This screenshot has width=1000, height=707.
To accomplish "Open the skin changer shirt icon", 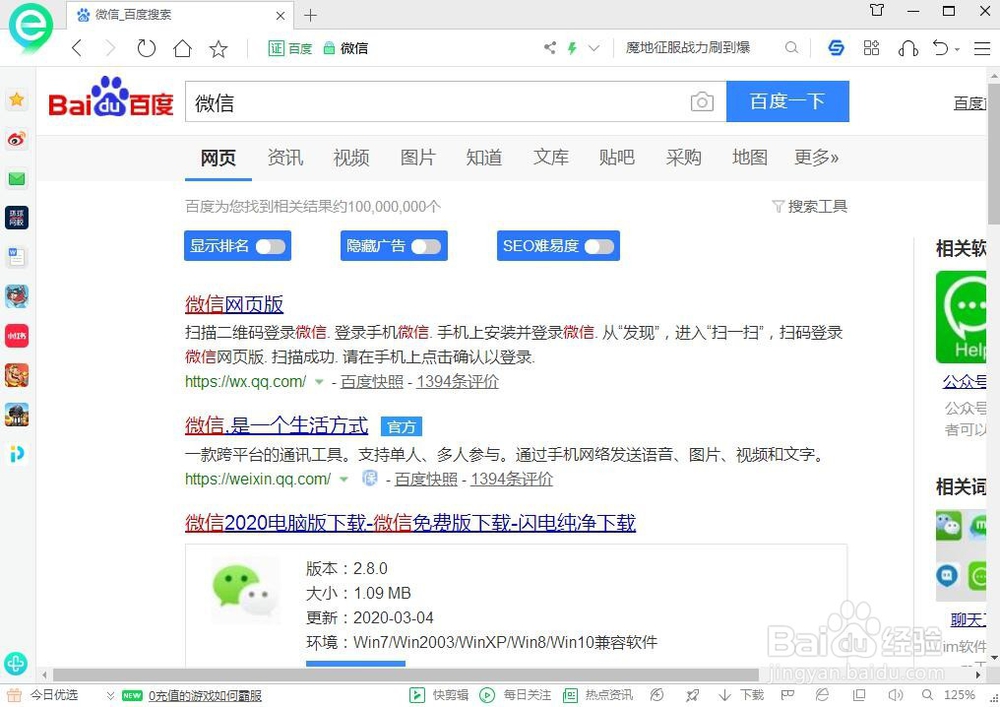I will [x=877, y=10].
